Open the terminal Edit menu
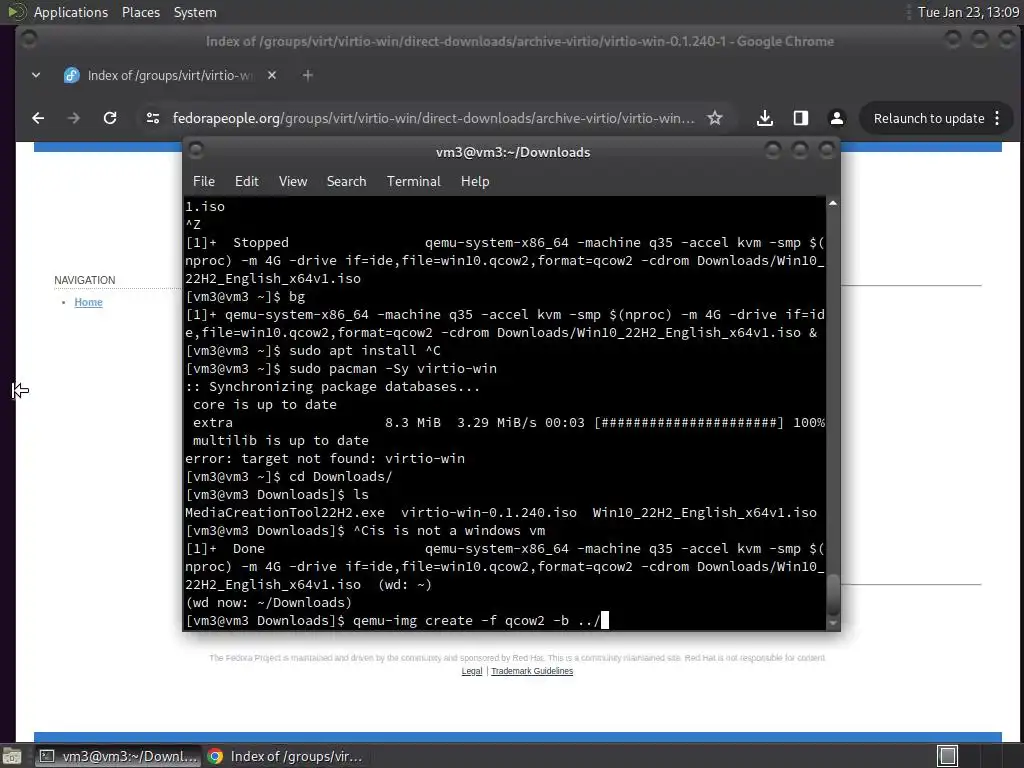The height and width of the screenshot is (768, 1024). point(246,182)
